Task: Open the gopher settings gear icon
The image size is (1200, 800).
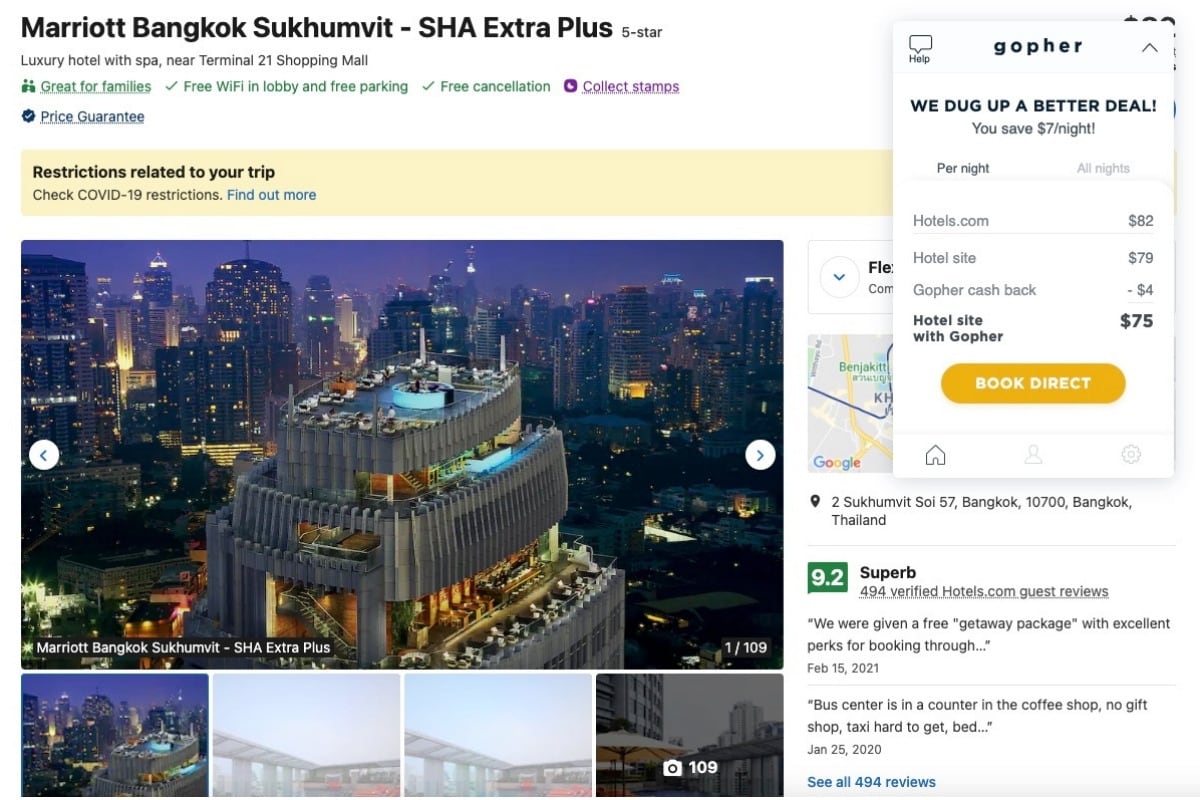Action: [1131, 454]
